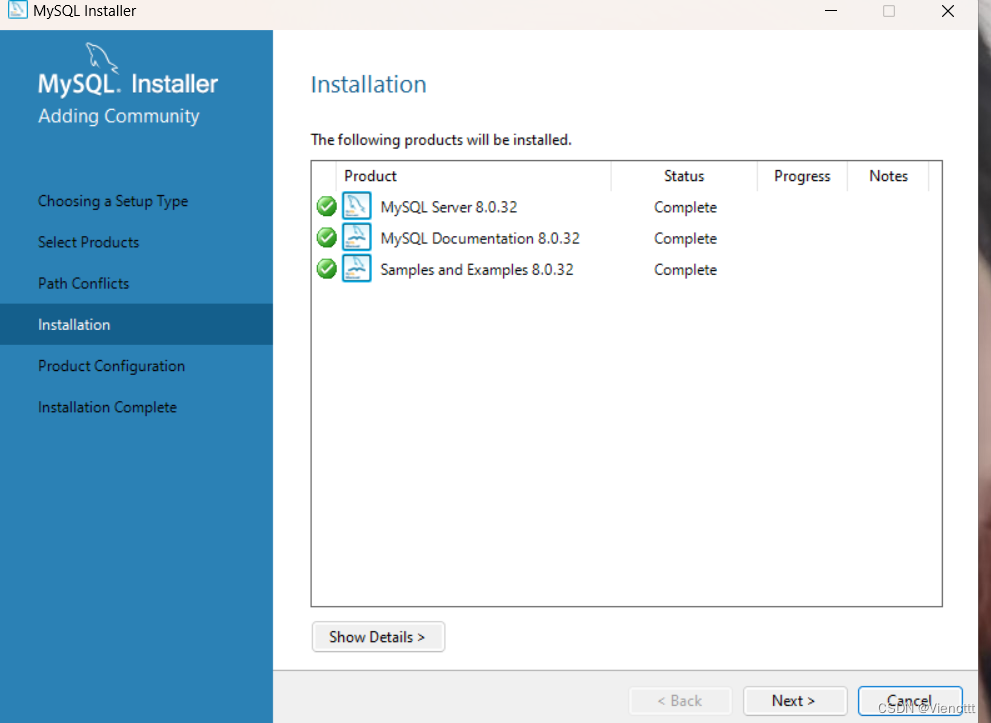Go to the Select Products step
Screen dimensions: 991x723
88,242
